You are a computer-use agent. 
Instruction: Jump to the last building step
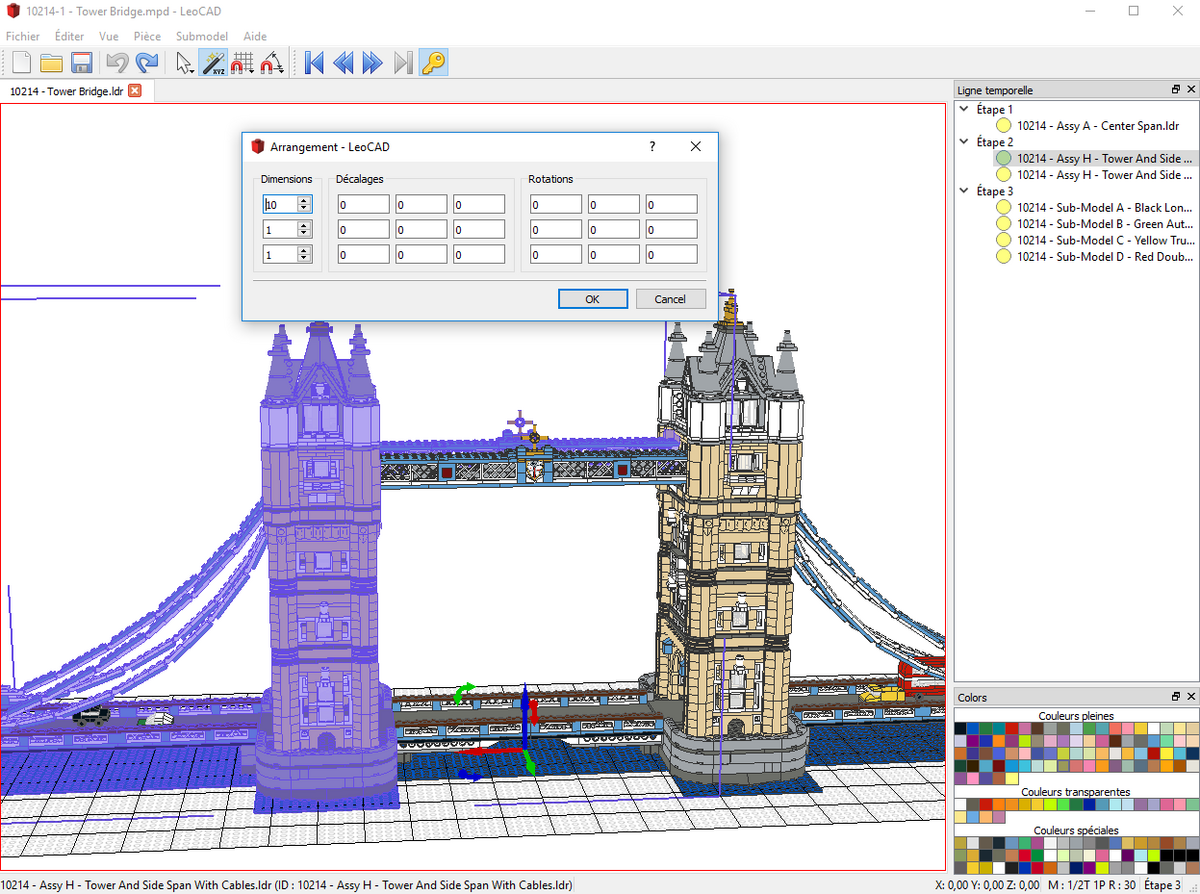403,63
